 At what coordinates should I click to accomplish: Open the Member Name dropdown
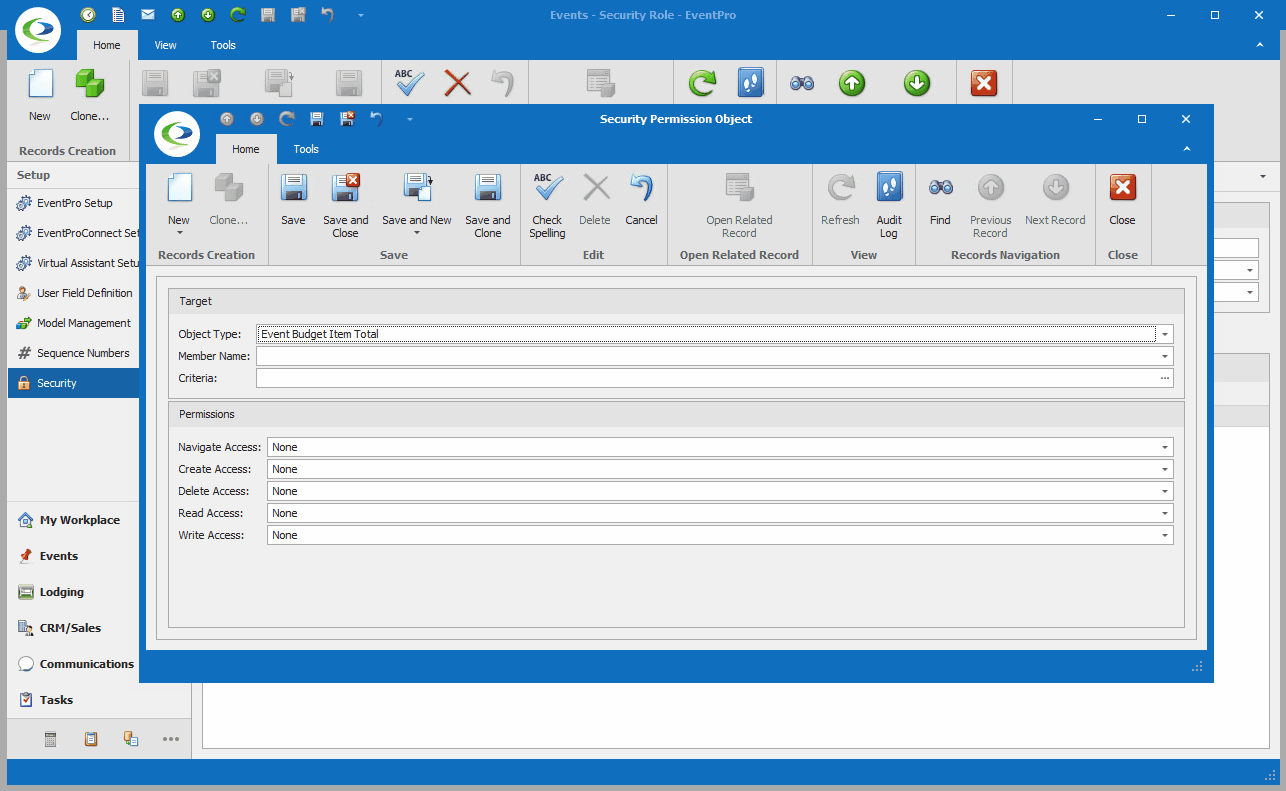1165,356
